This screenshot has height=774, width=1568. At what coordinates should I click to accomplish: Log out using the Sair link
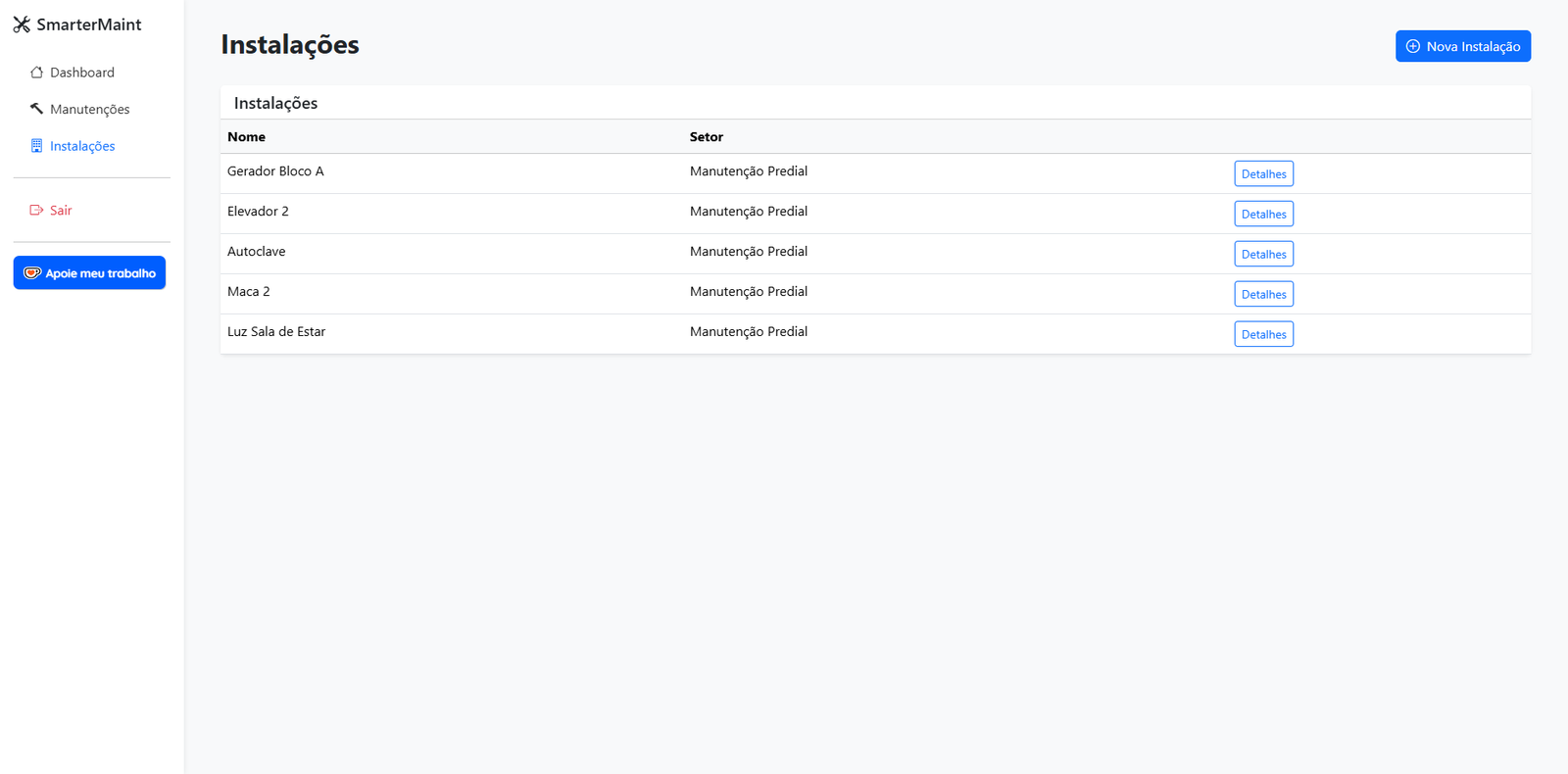[61, 210]
